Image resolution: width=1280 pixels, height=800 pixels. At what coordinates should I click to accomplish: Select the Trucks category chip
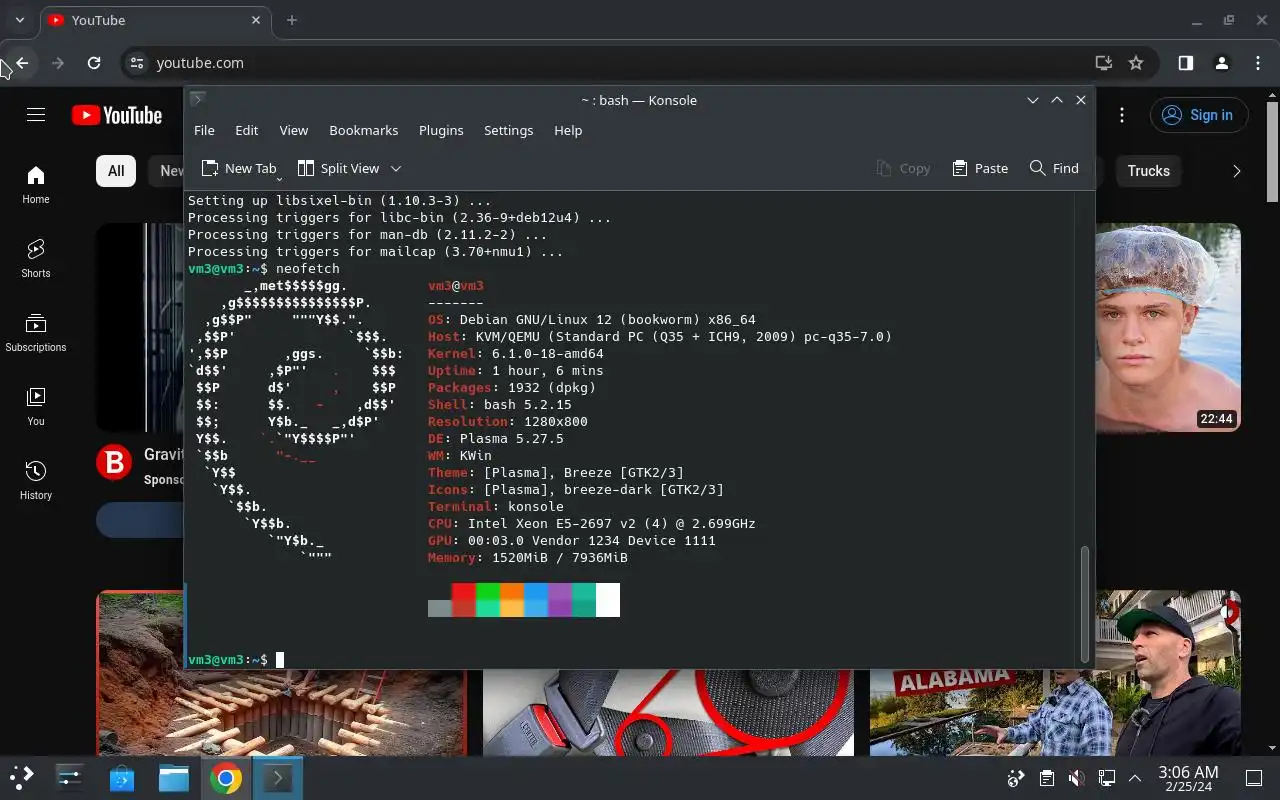[x=1148, y=171]
